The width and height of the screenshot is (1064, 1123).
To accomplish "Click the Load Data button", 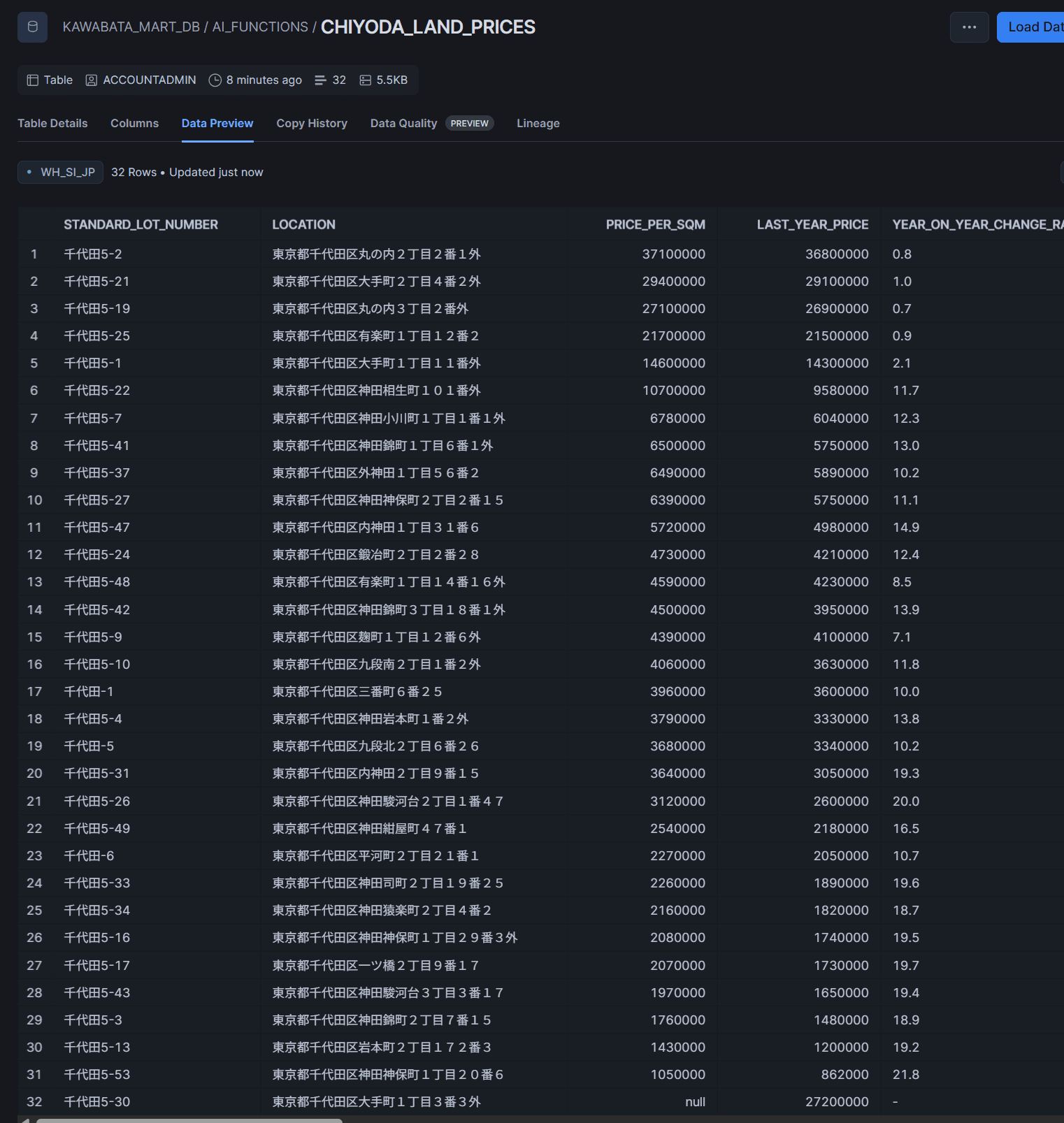I will pos(1030,27).
